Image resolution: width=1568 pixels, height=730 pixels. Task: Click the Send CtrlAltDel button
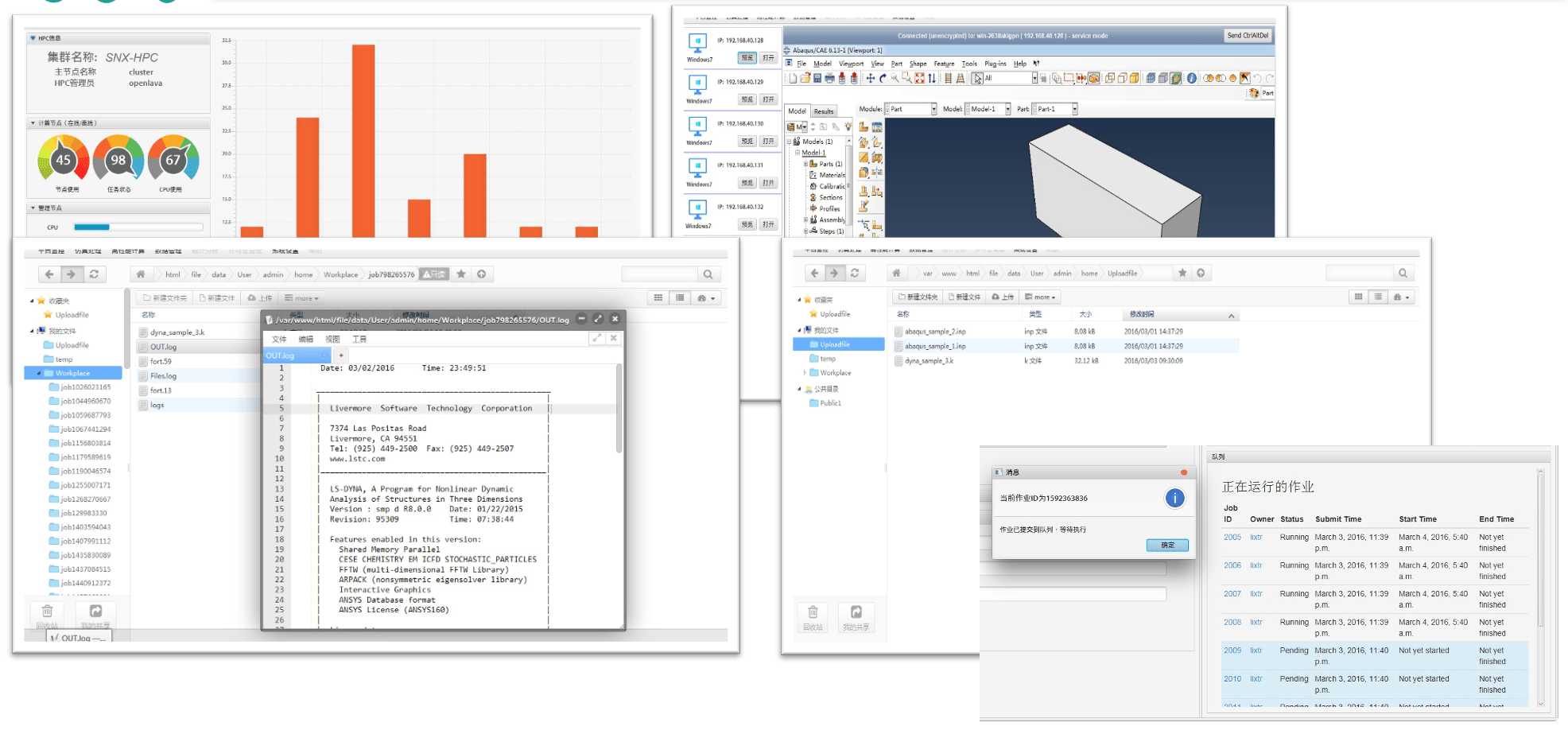click(x=1248, y=36)
